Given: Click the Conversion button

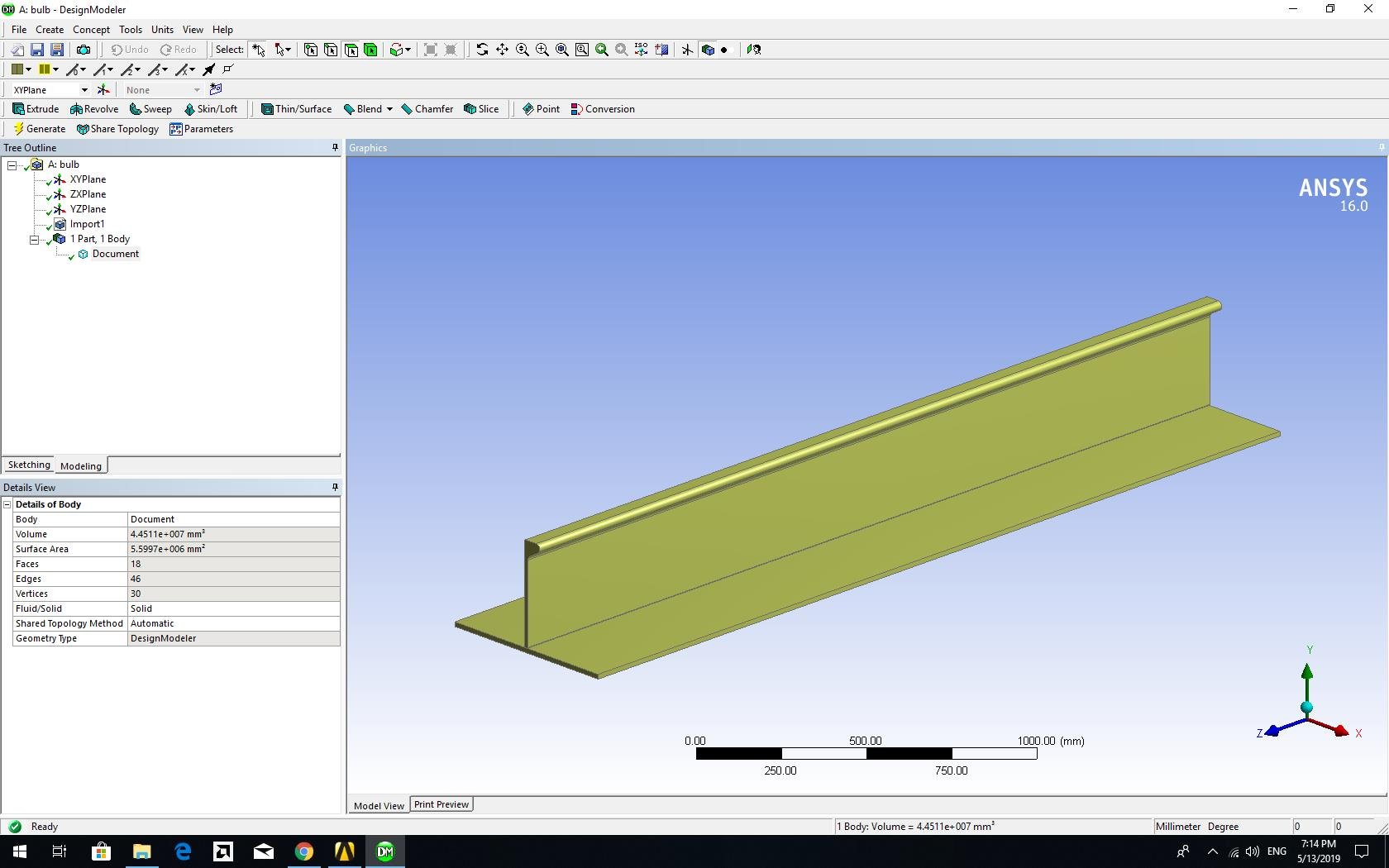Looking at the screenshot, I should 603,109.
